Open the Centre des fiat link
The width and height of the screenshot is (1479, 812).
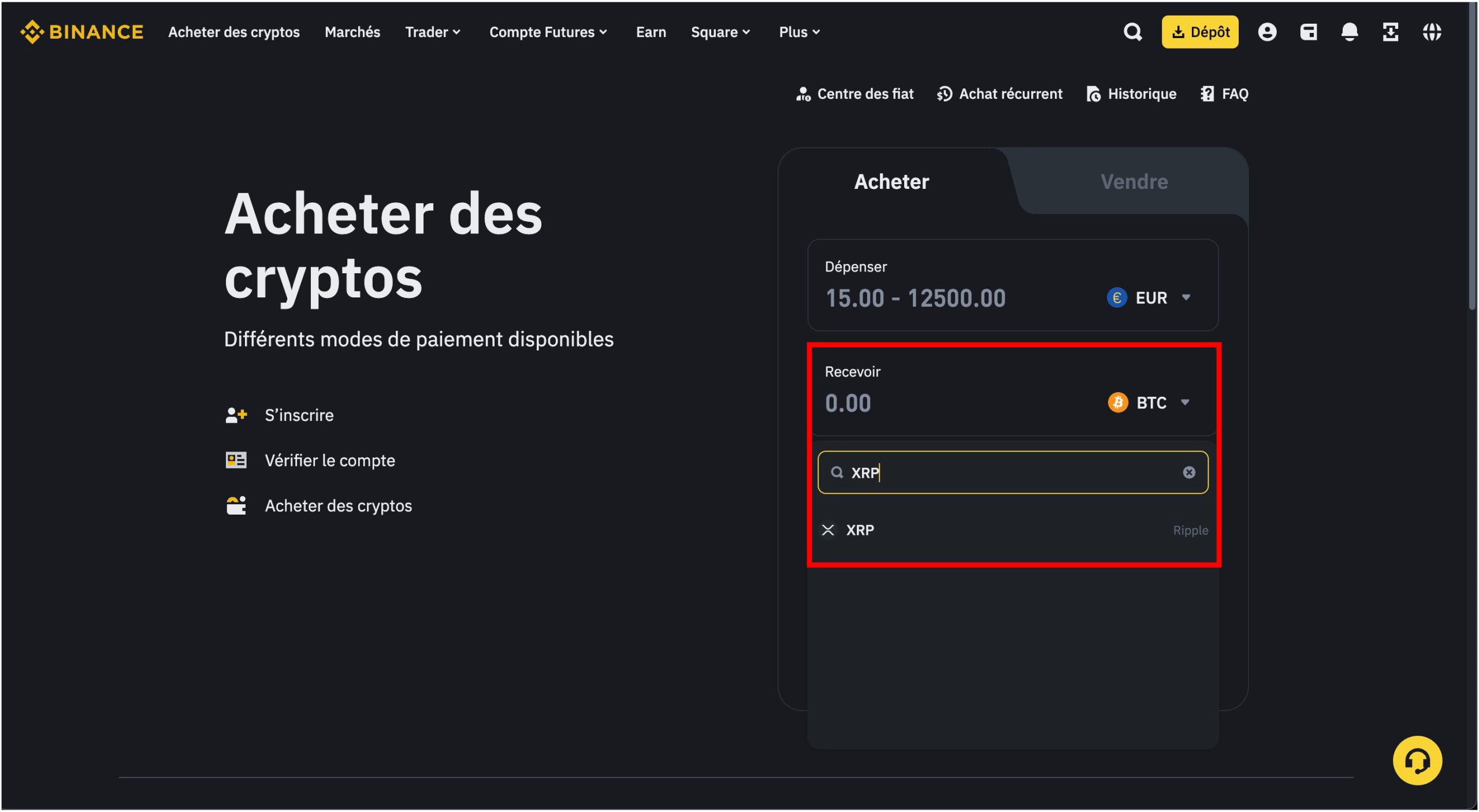coord(854,94)
